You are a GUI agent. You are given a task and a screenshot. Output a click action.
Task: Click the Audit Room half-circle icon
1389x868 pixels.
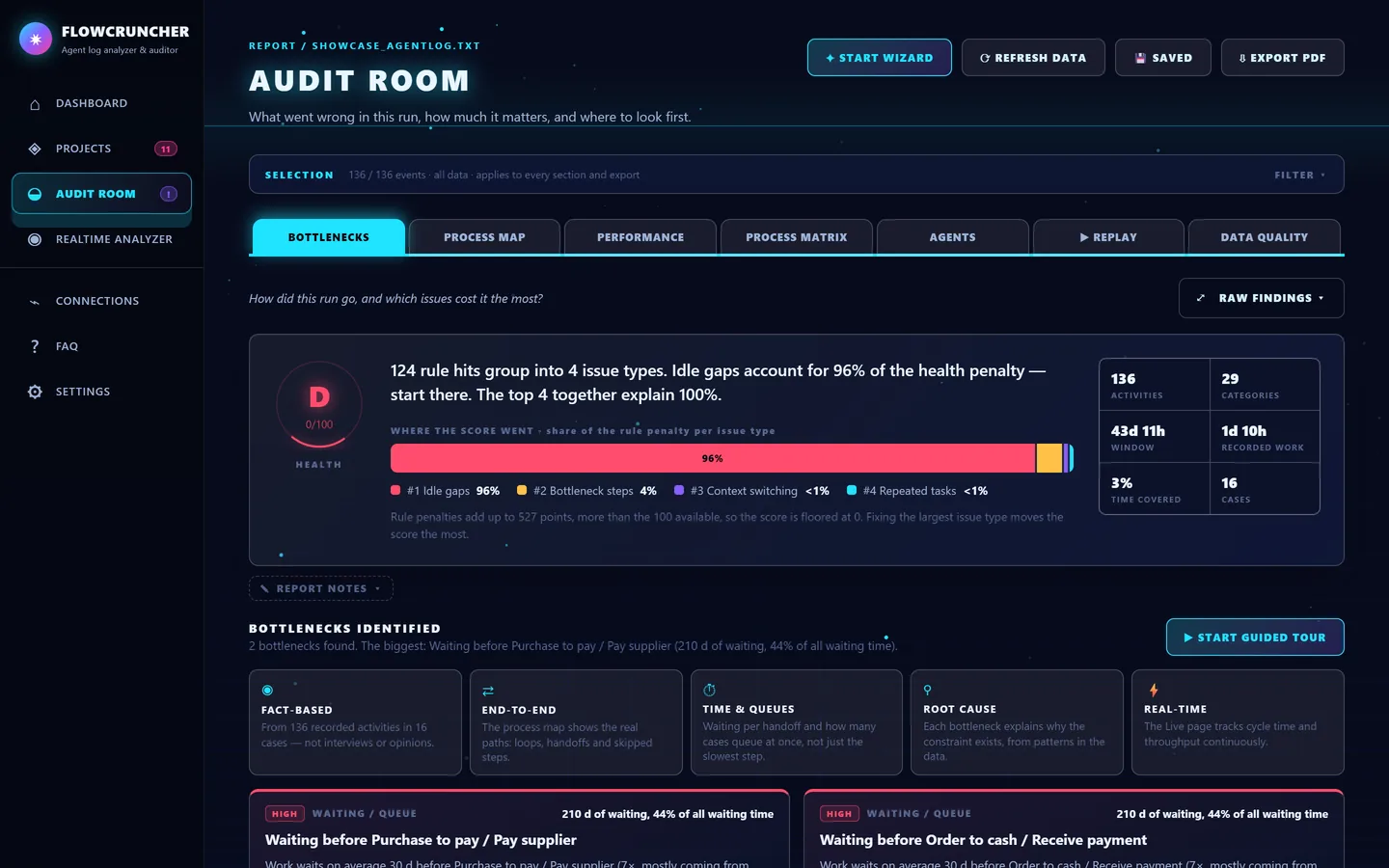point(35,195)
